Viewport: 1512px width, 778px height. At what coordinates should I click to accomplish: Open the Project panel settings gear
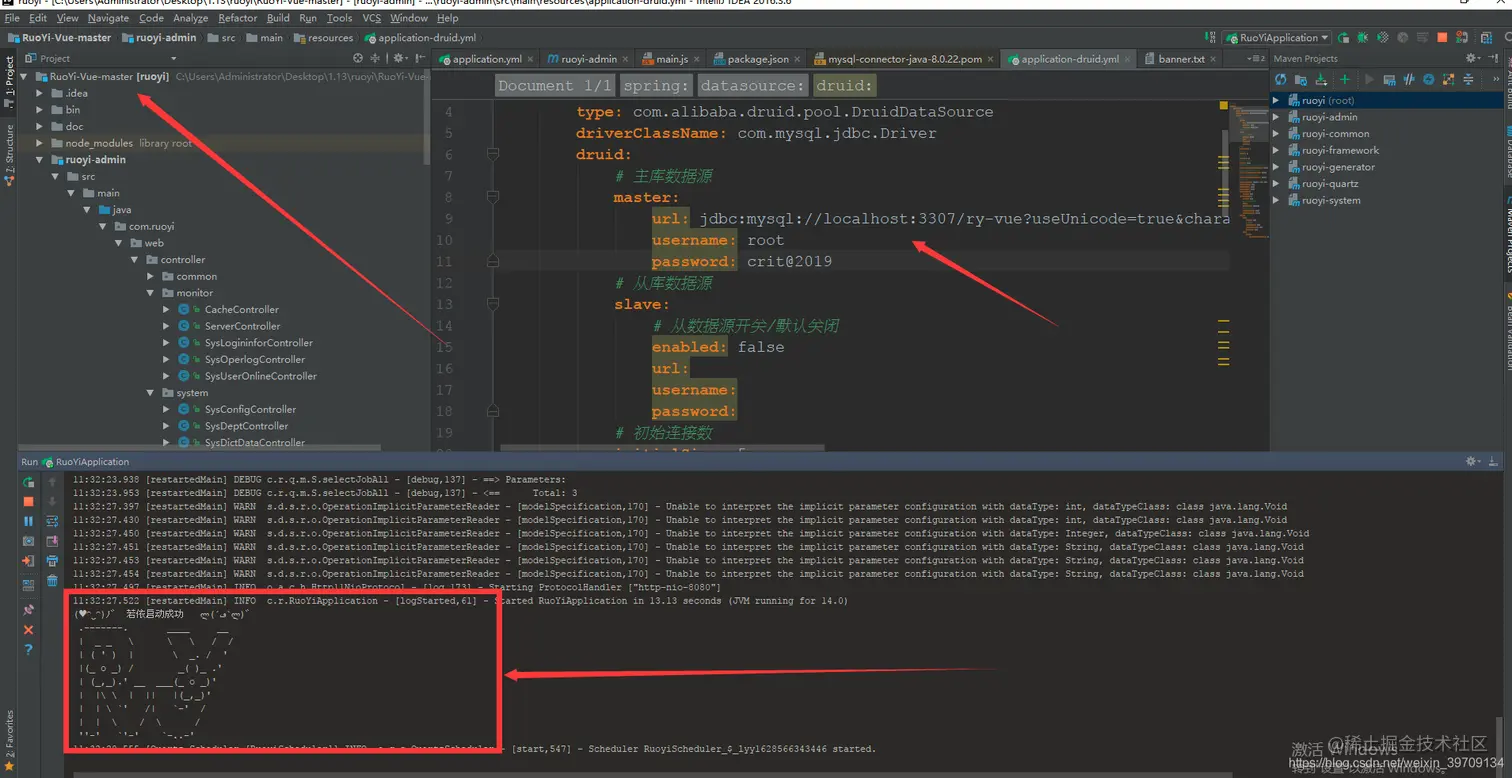[399, 58]
